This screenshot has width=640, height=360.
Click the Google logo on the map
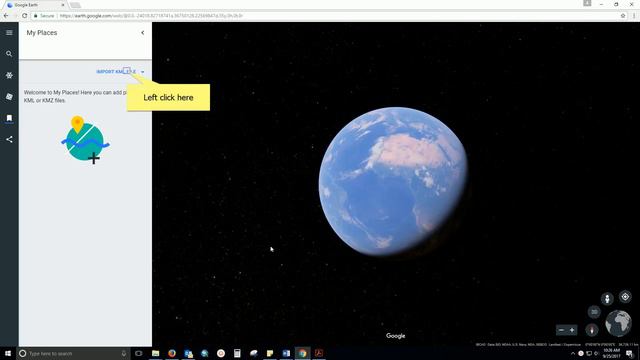tap(396, 336)
